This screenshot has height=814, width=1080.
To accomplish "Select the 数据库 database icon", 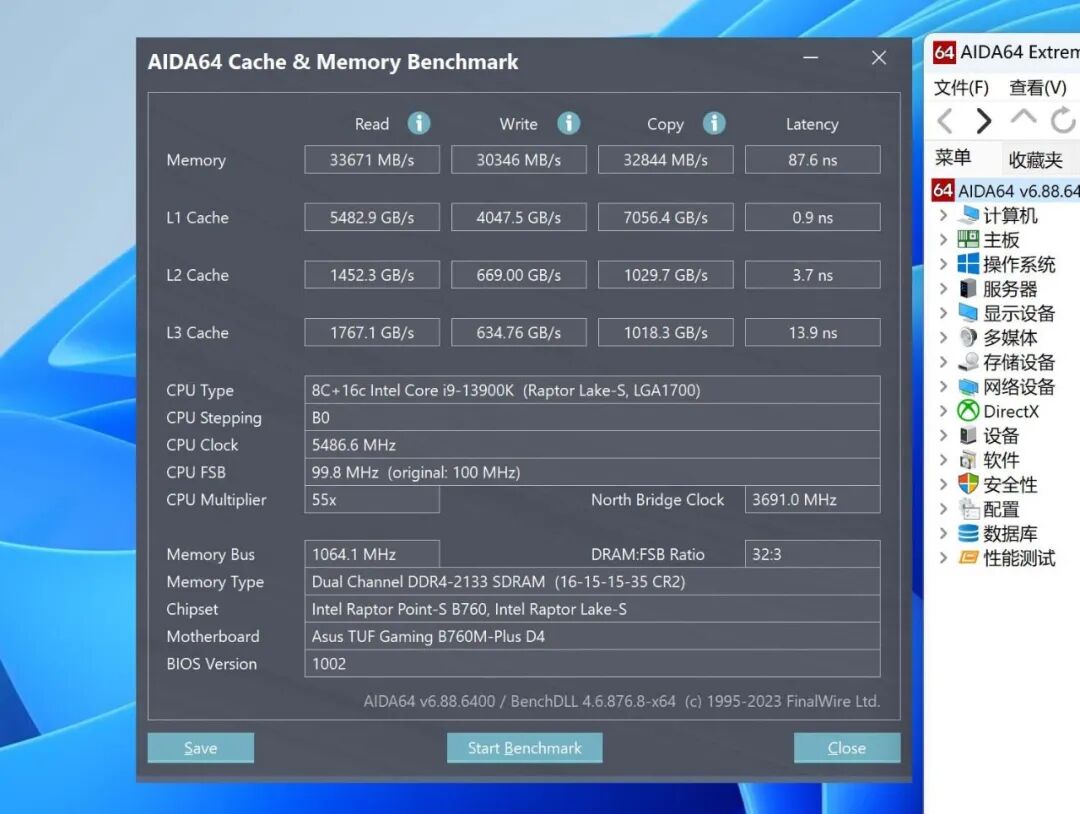I will [x=968, y=534].
